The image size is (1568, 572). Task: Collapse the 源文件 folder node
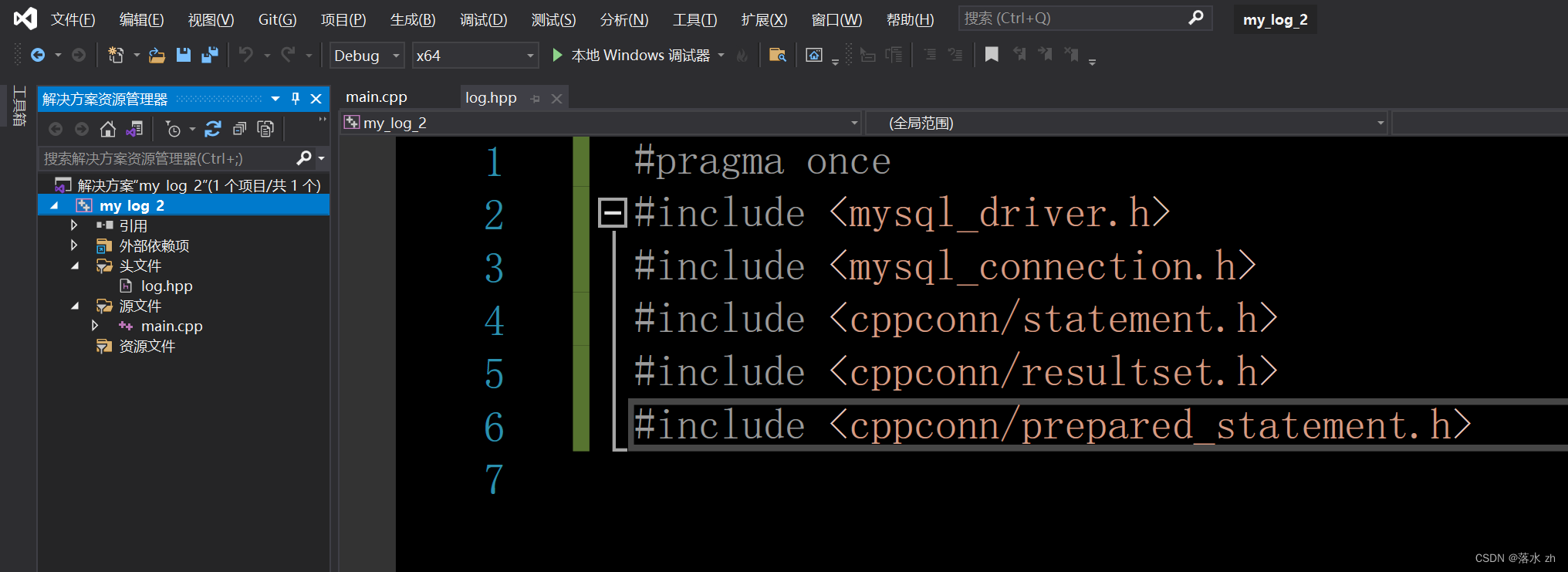click(x=75, y=306)
